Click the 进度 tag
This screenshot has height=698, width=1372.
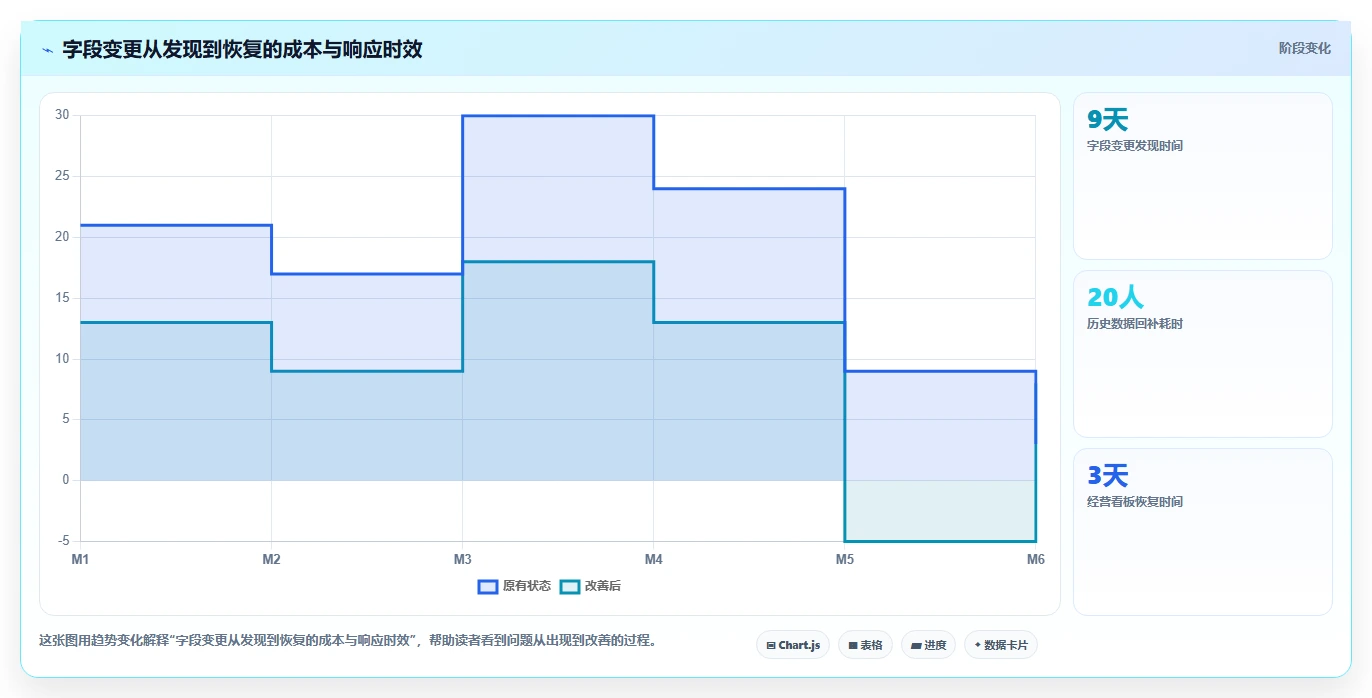[928, 645]
